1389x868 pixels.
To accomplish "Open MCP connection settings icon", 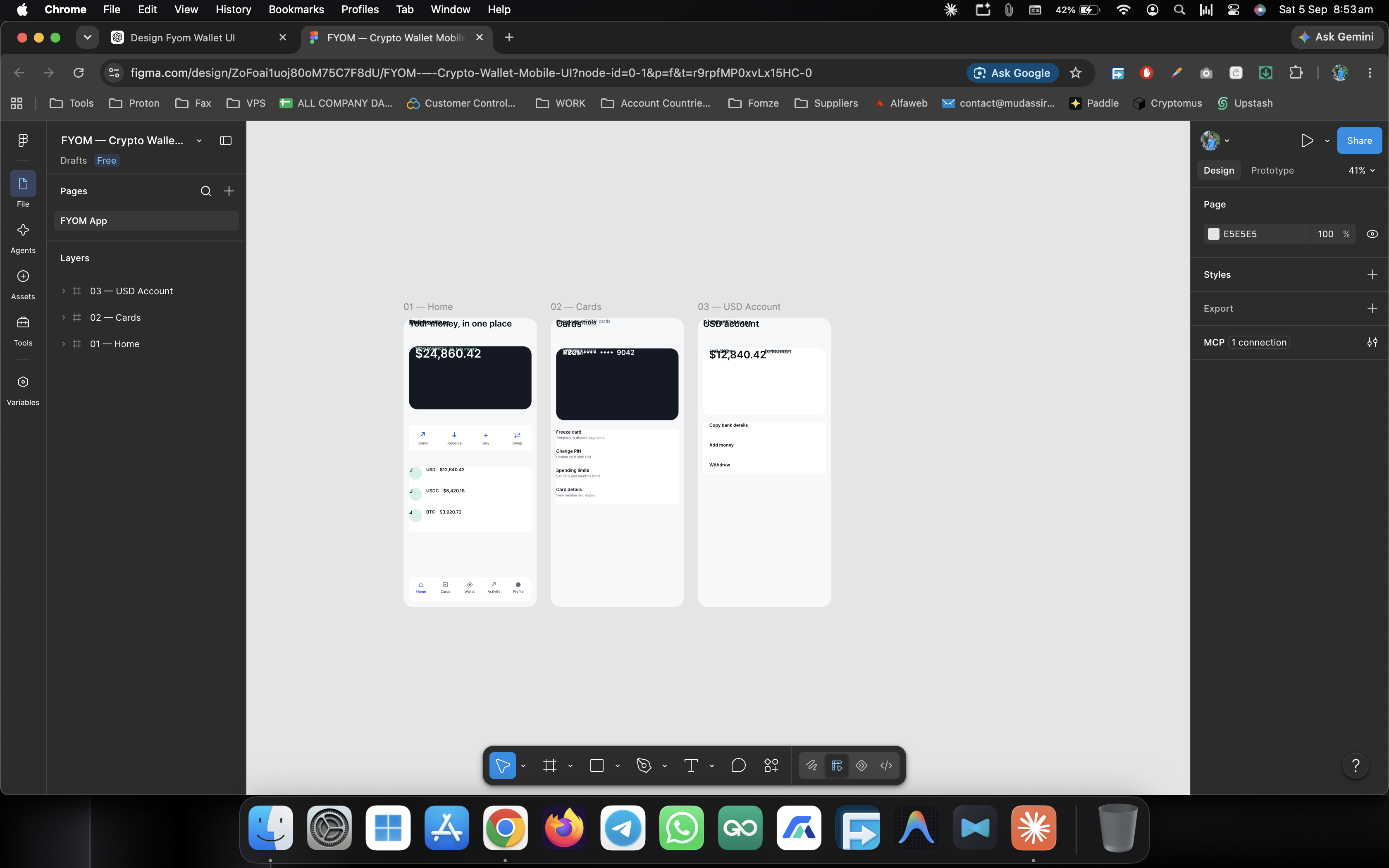I will coord(1372,342).
